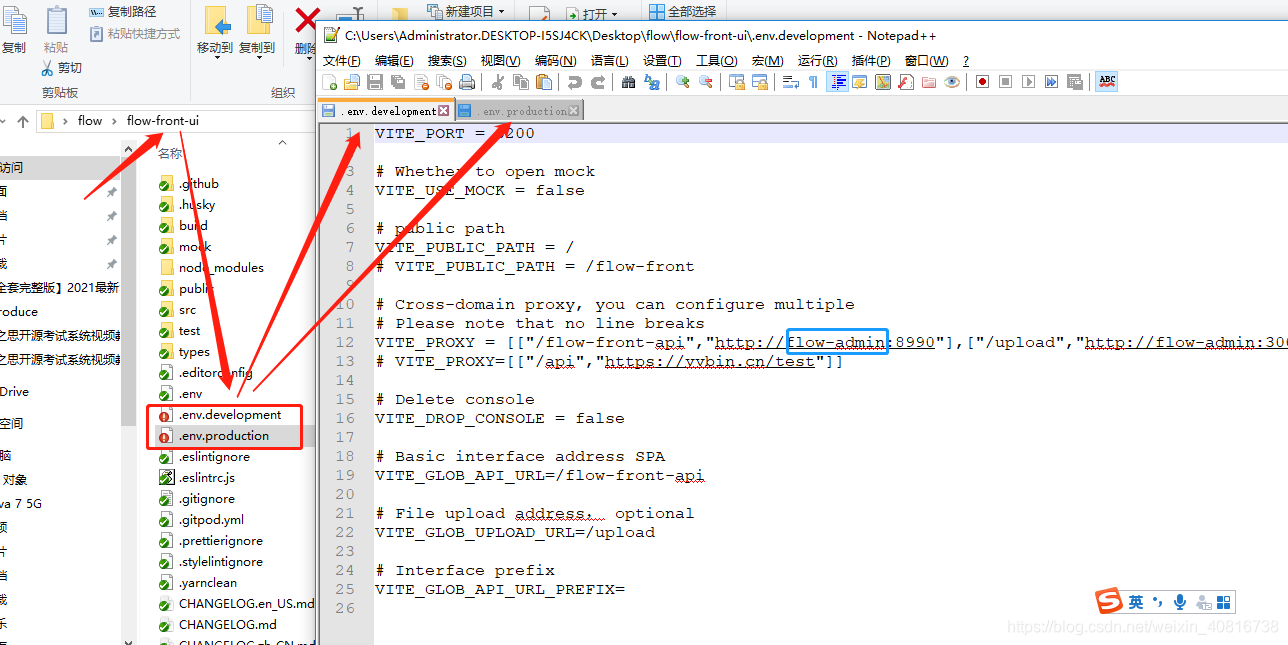Open Find dialog via binoculars icon
The width and height of the screenshot is (1288, 645).
coord(628,82)
